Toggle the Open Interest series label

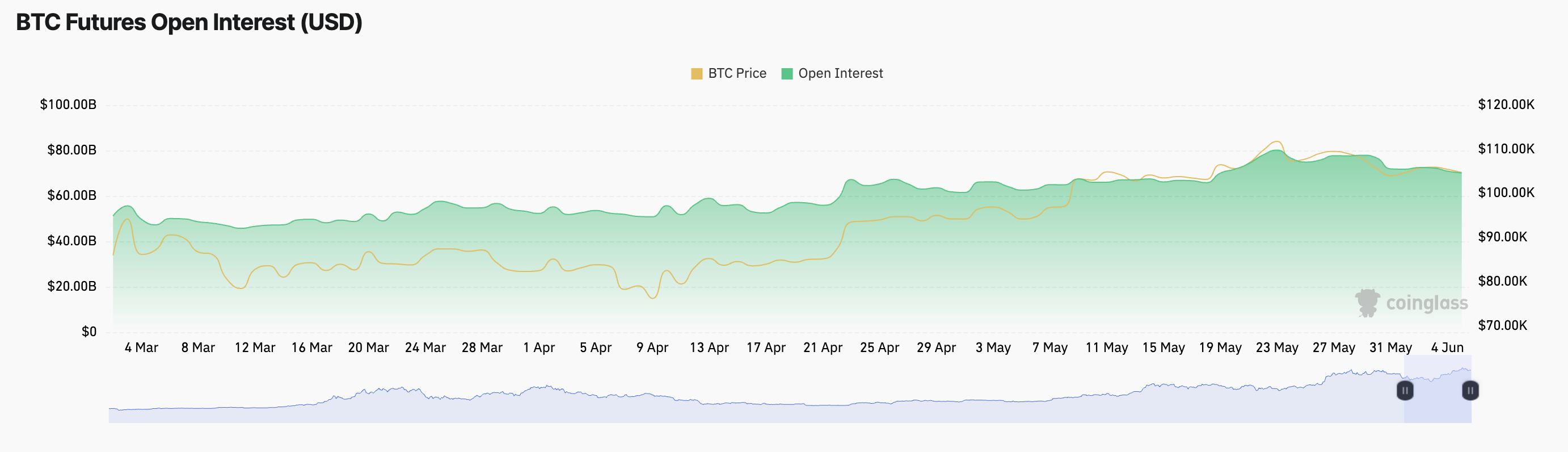(840, 74)
